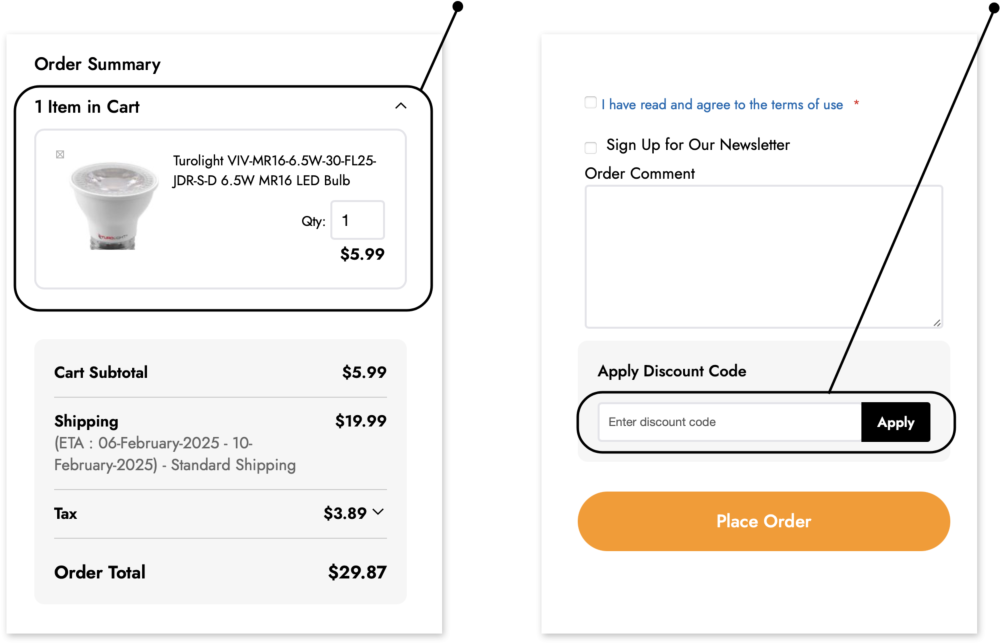The image size is (1000, 644).
Task: Expand the Tax breakdown chevron
Action: [378, 512]
